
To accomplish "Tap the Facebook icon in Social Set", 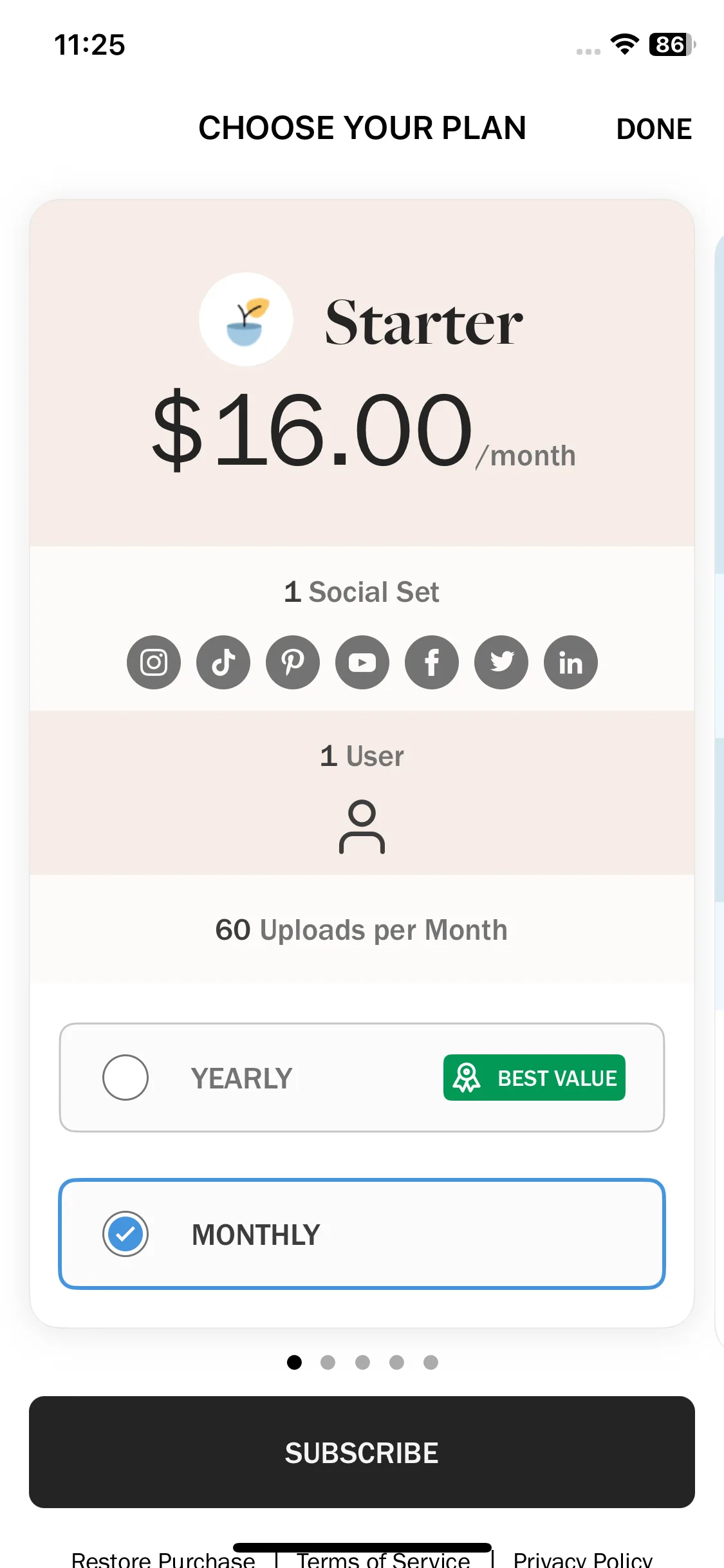I will pyautogui.click(x=432, y=662).
